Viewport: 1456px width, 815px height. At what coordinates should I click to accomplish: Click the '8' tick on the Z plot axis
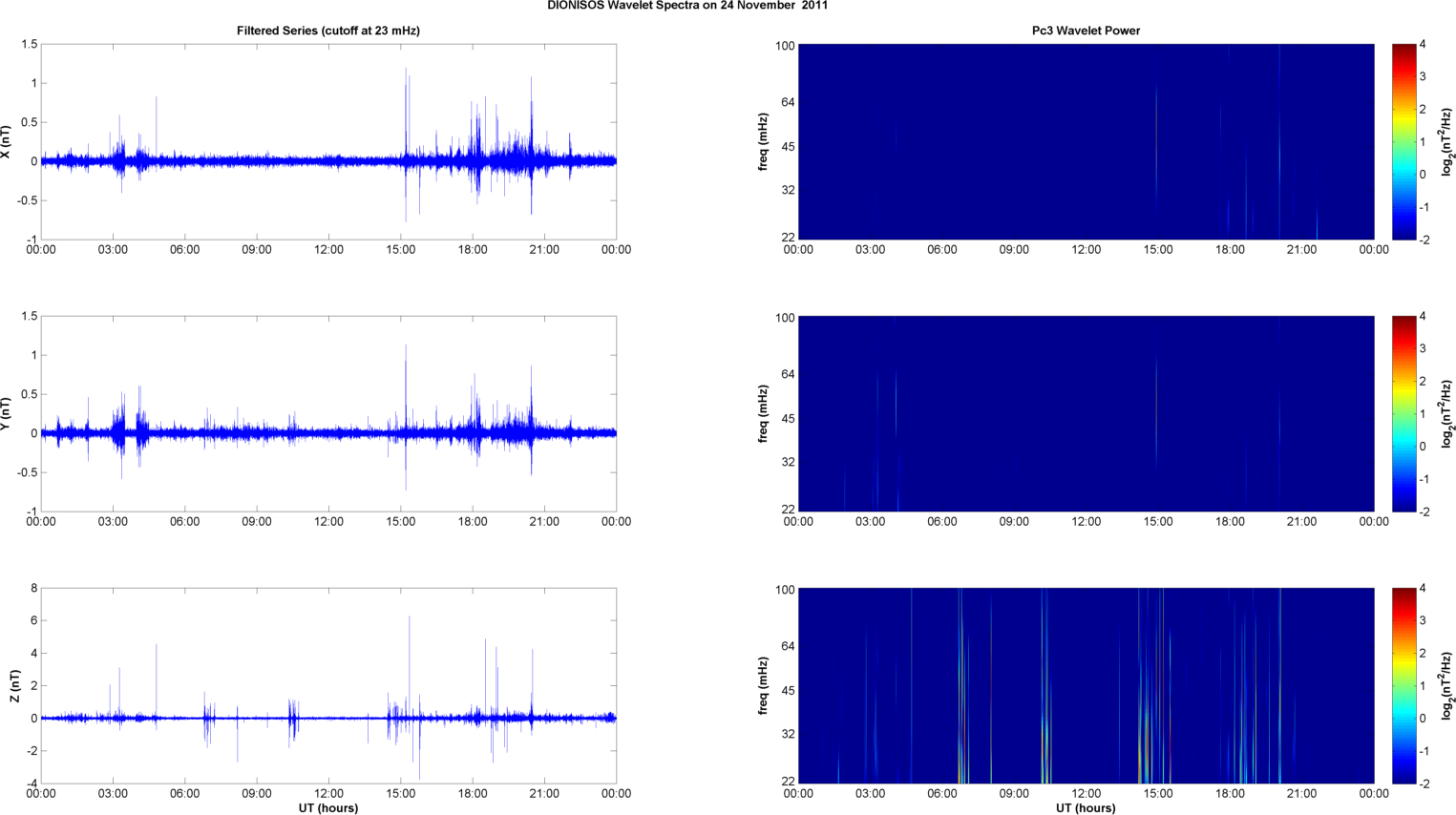tap(33, 589)
